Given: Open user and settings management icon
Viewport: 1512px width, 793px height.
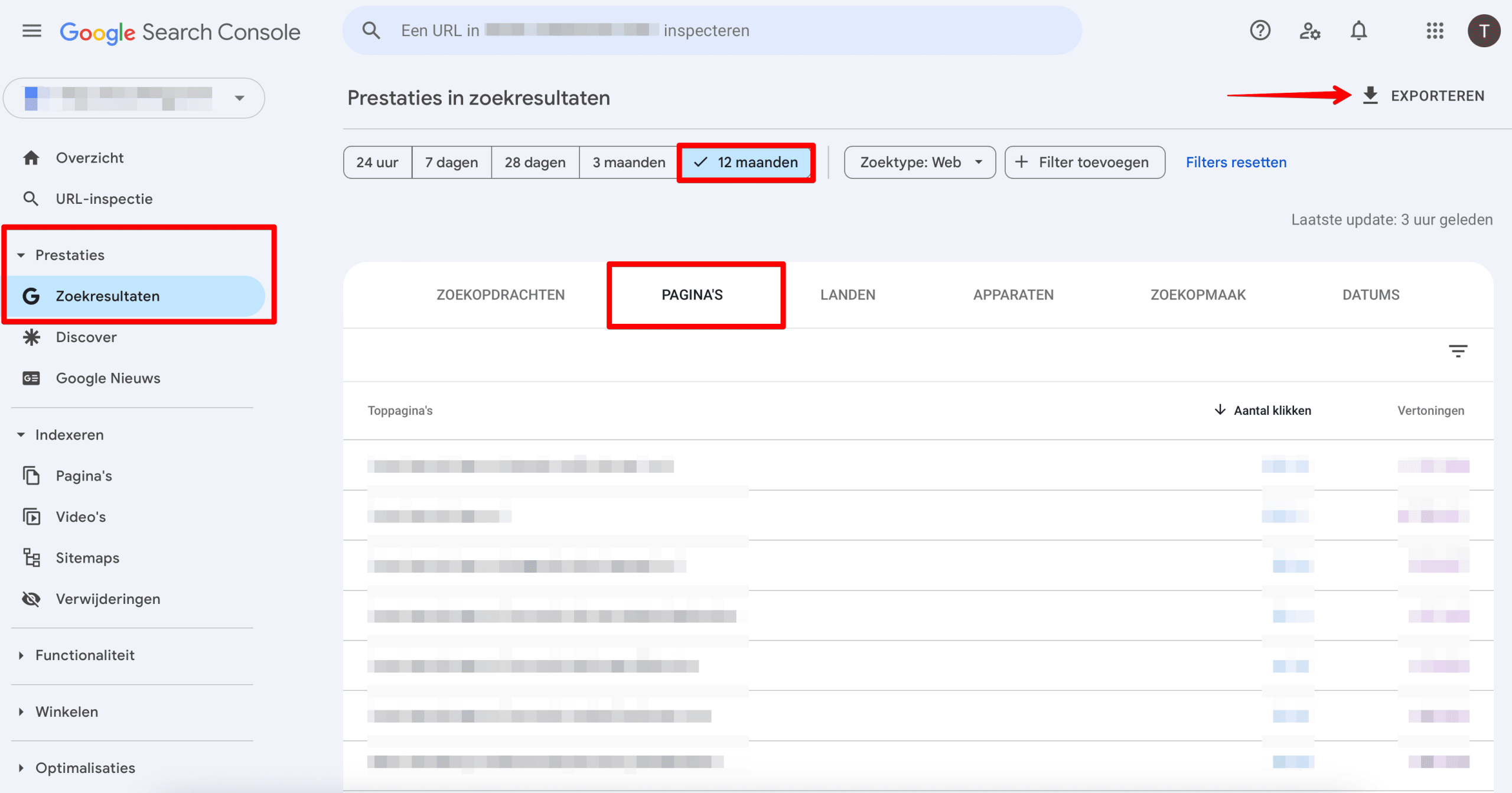Looking at the screenshot, I should pyautogui.click(x=1309, y=30).
